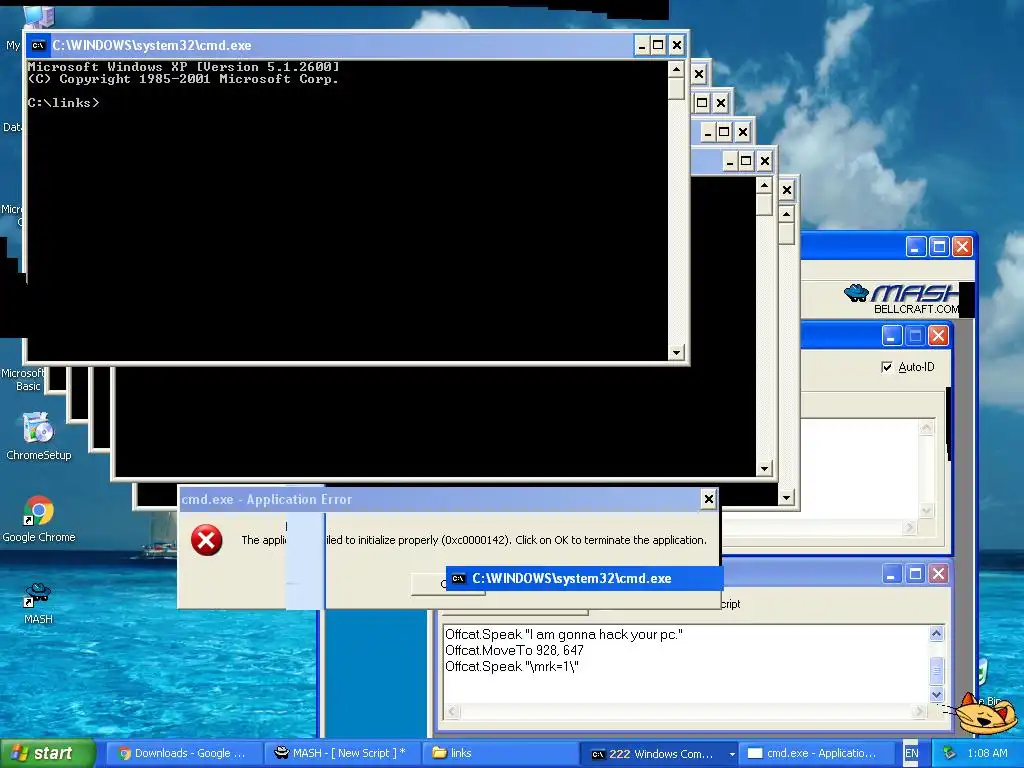
Task: Toggle the Auto-ID checkbox
Action: point(887,367)
